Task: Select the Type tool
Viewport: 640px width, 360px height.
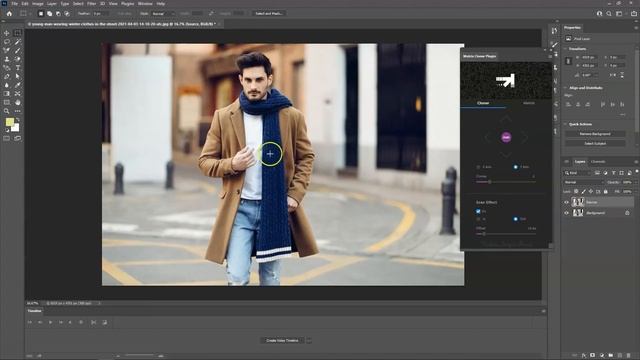Action: pos(18,68)
